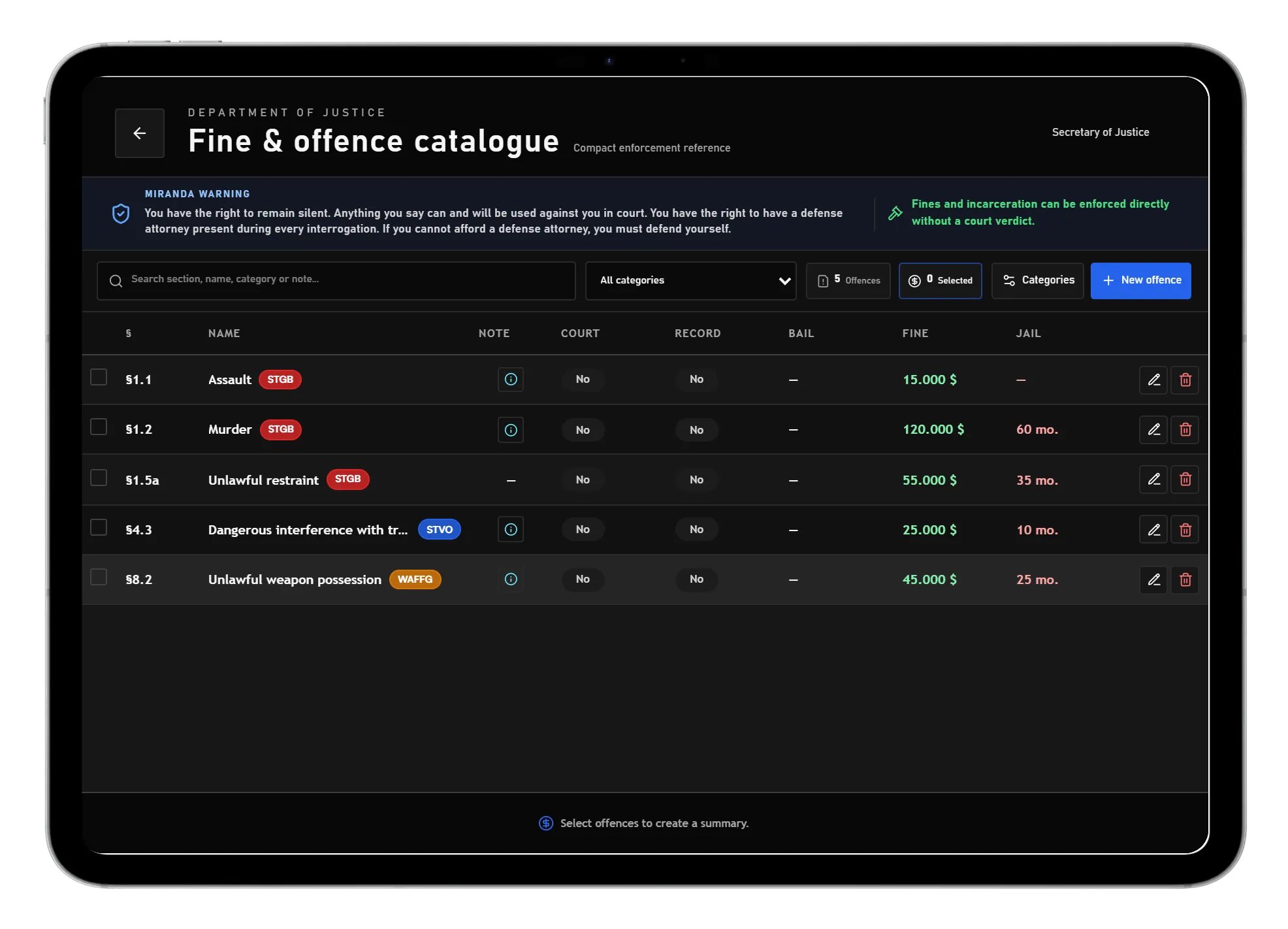Click the Court No pill for Murder
The width and height of the screenshot is (1288, 929).
pos(583,430)
